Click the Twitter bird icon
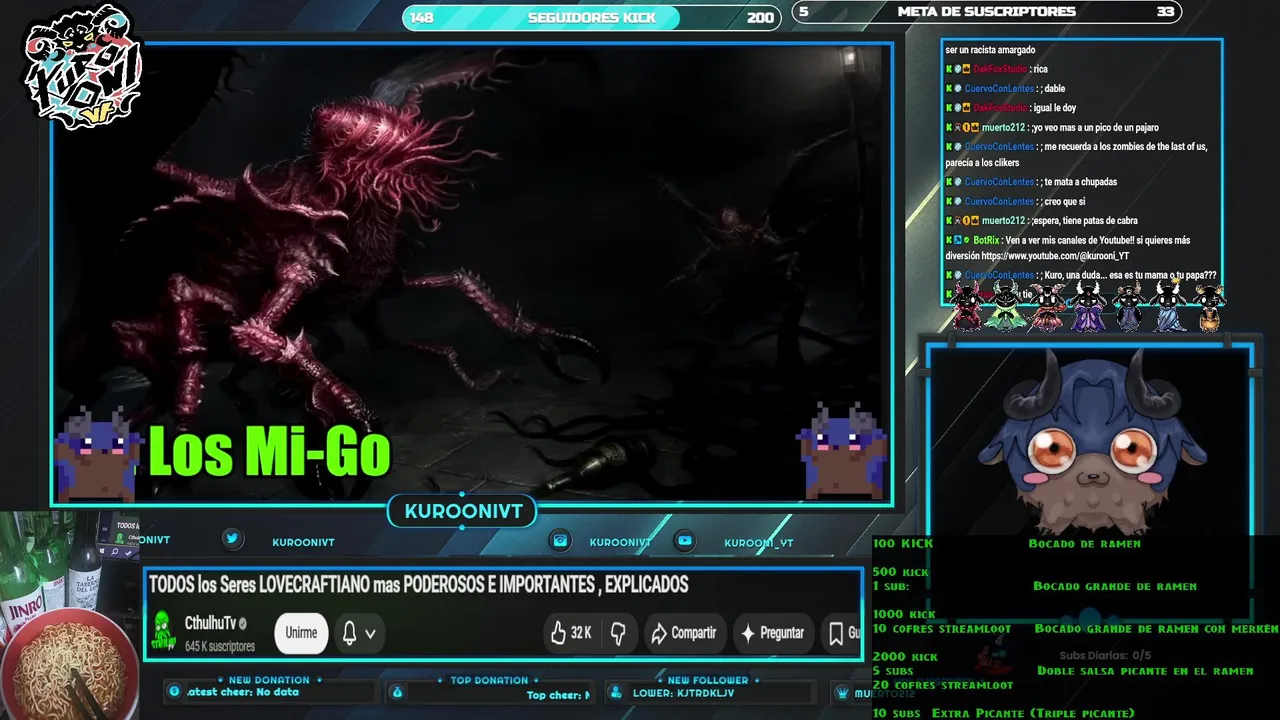The width and height of the screenshot is (1280, 720). click(232, 539)
